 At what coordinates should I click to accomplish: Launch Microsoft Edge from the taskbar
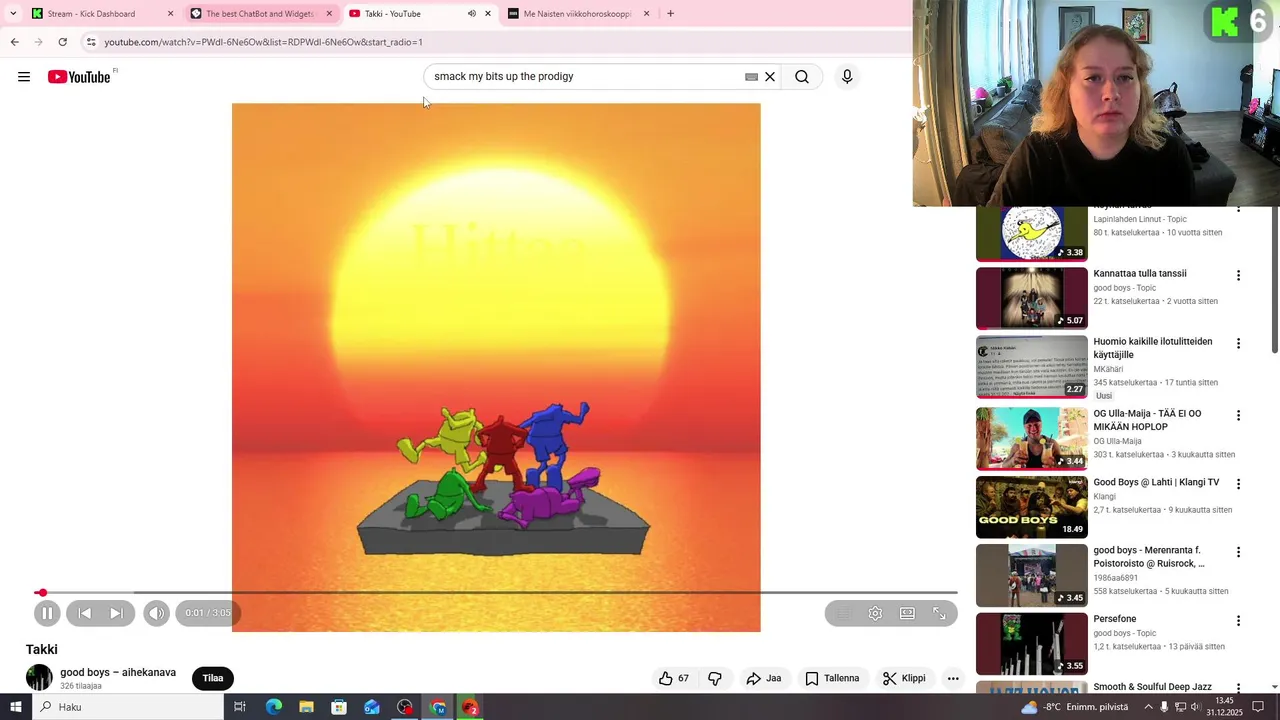tap(273, 707)
